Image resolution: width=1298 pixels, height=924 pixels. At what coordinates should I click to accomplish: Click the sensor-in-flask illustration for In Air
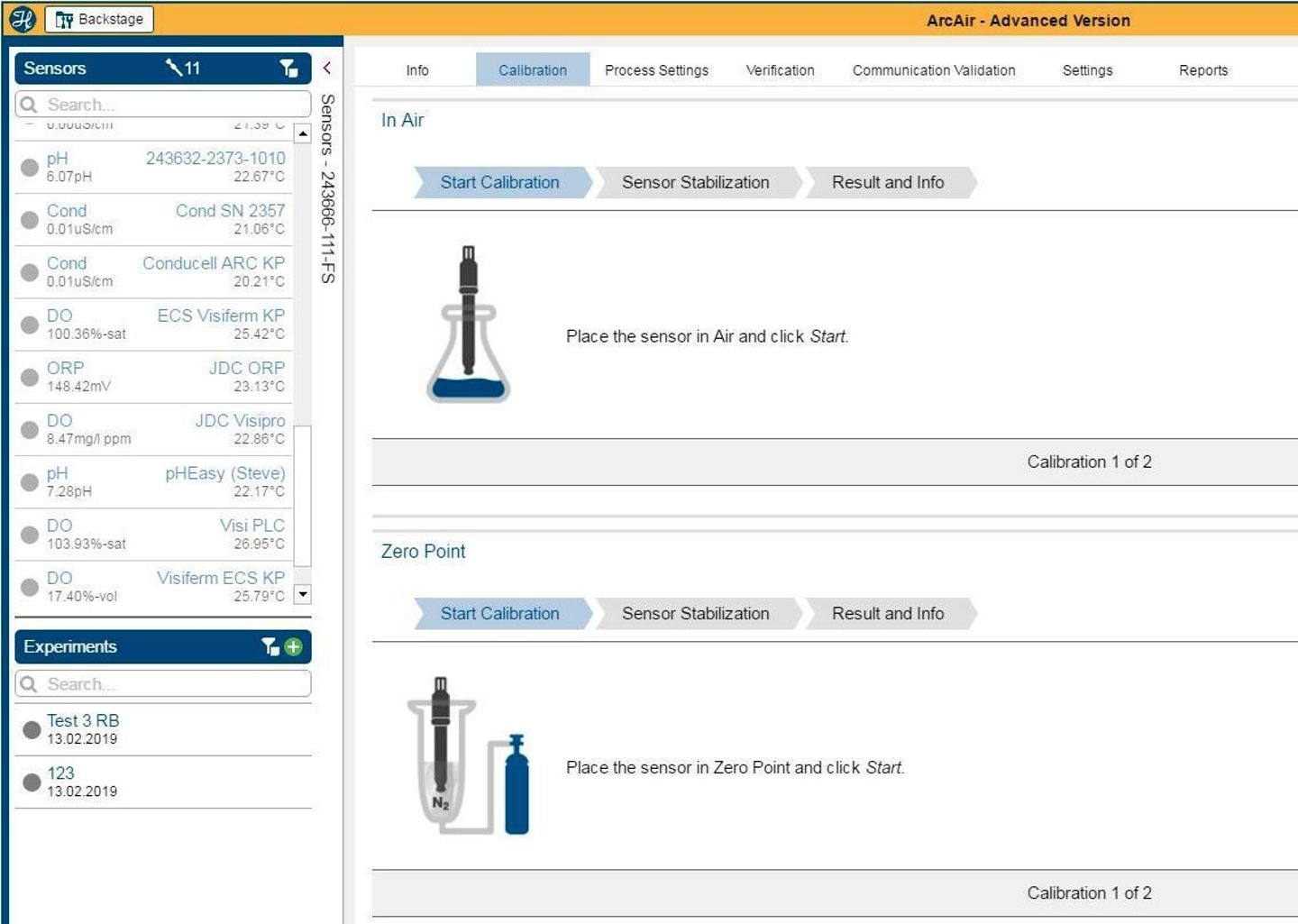[x=468, y=324]
